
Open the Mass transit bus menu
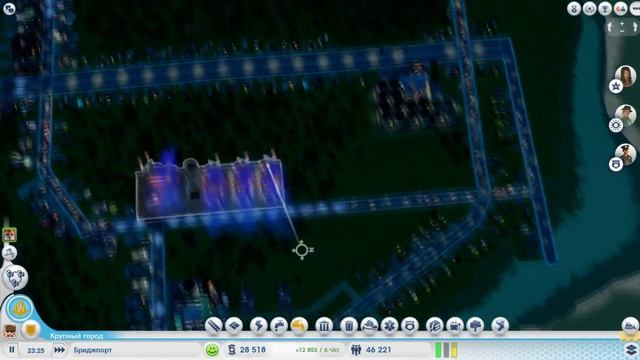point(455,326)
